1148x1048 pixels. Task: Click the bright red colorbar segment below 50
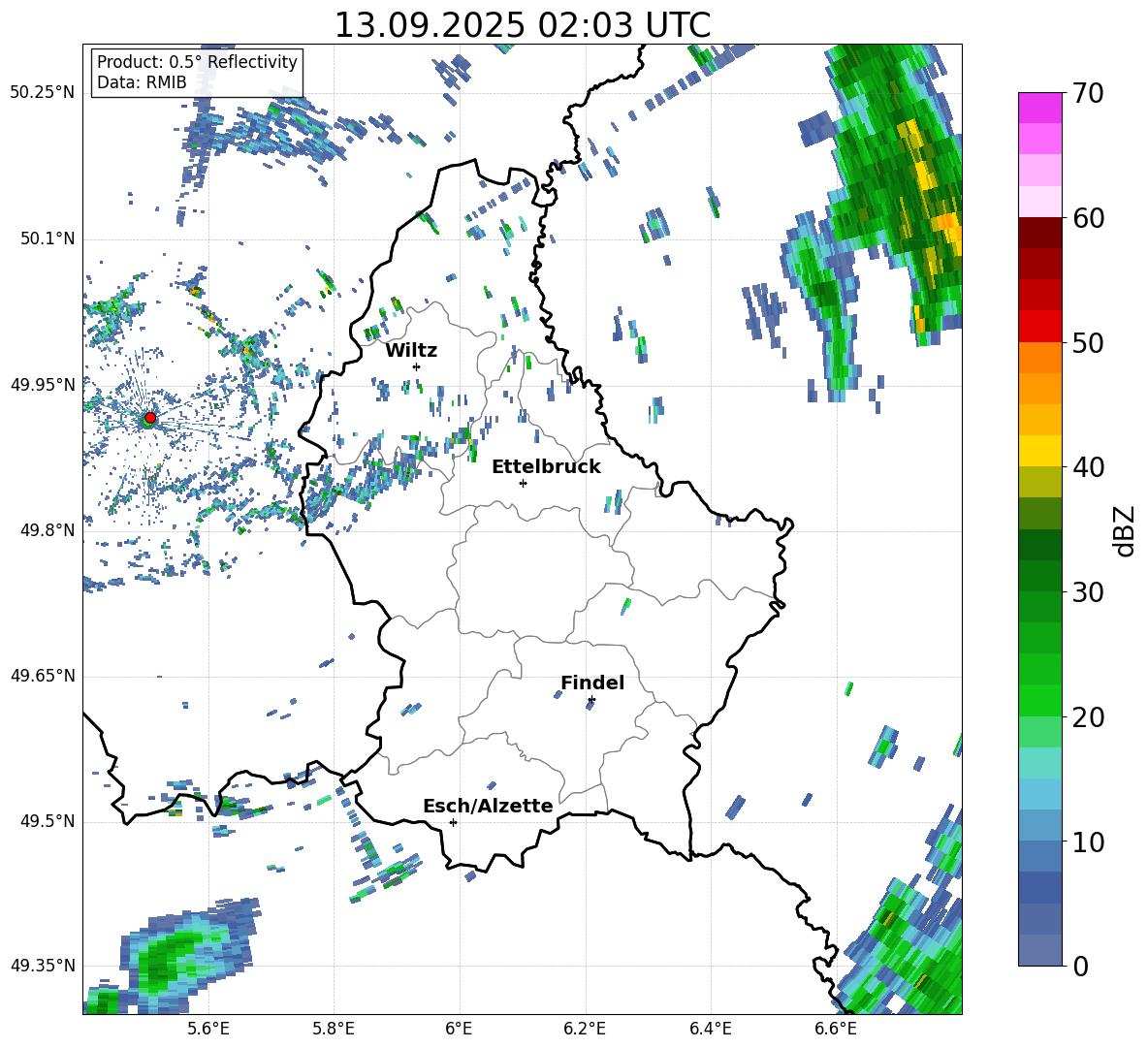point(1039,326)
